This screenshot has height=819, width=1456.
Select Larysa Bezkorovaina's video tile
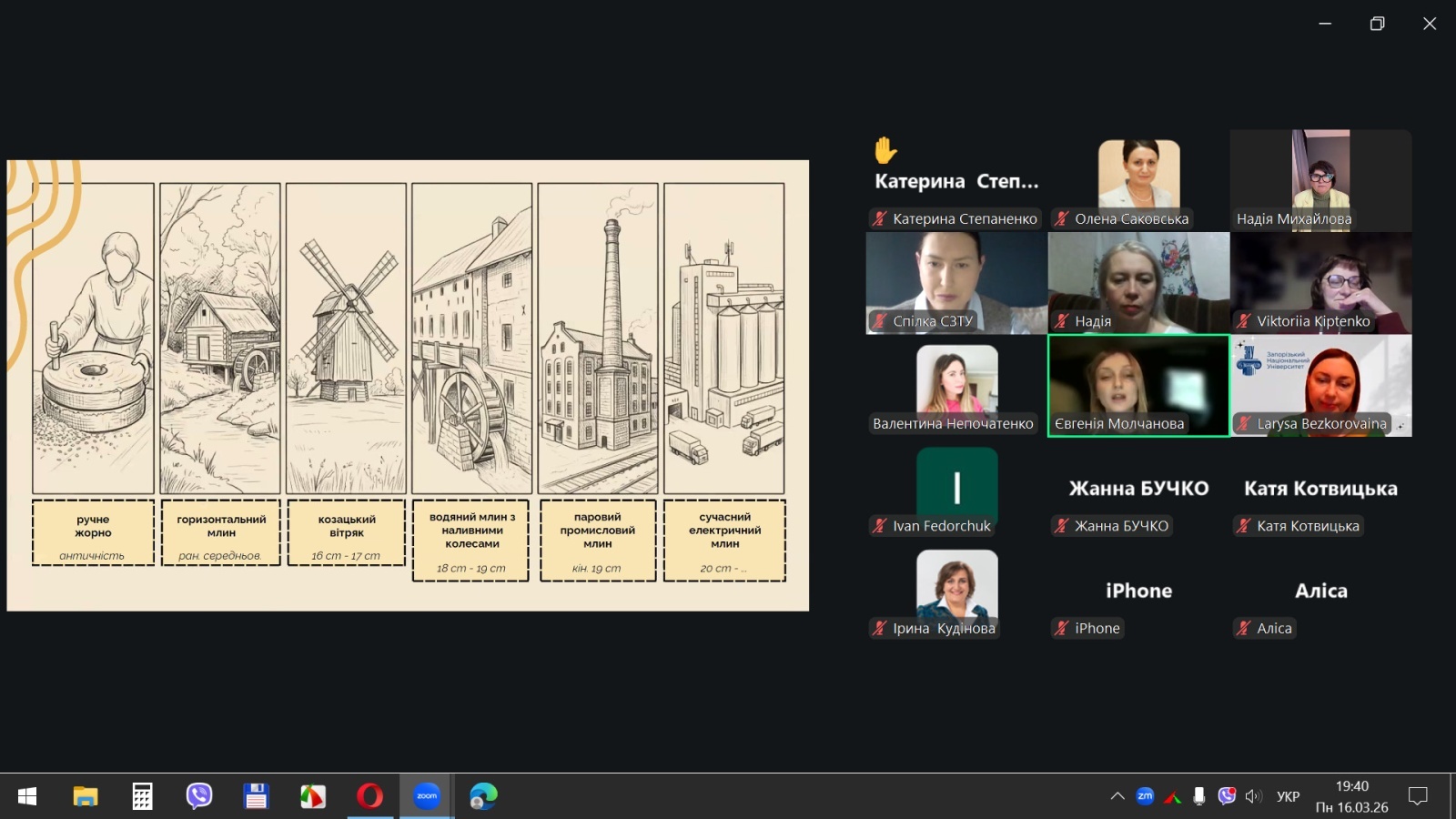(1320, 384)
